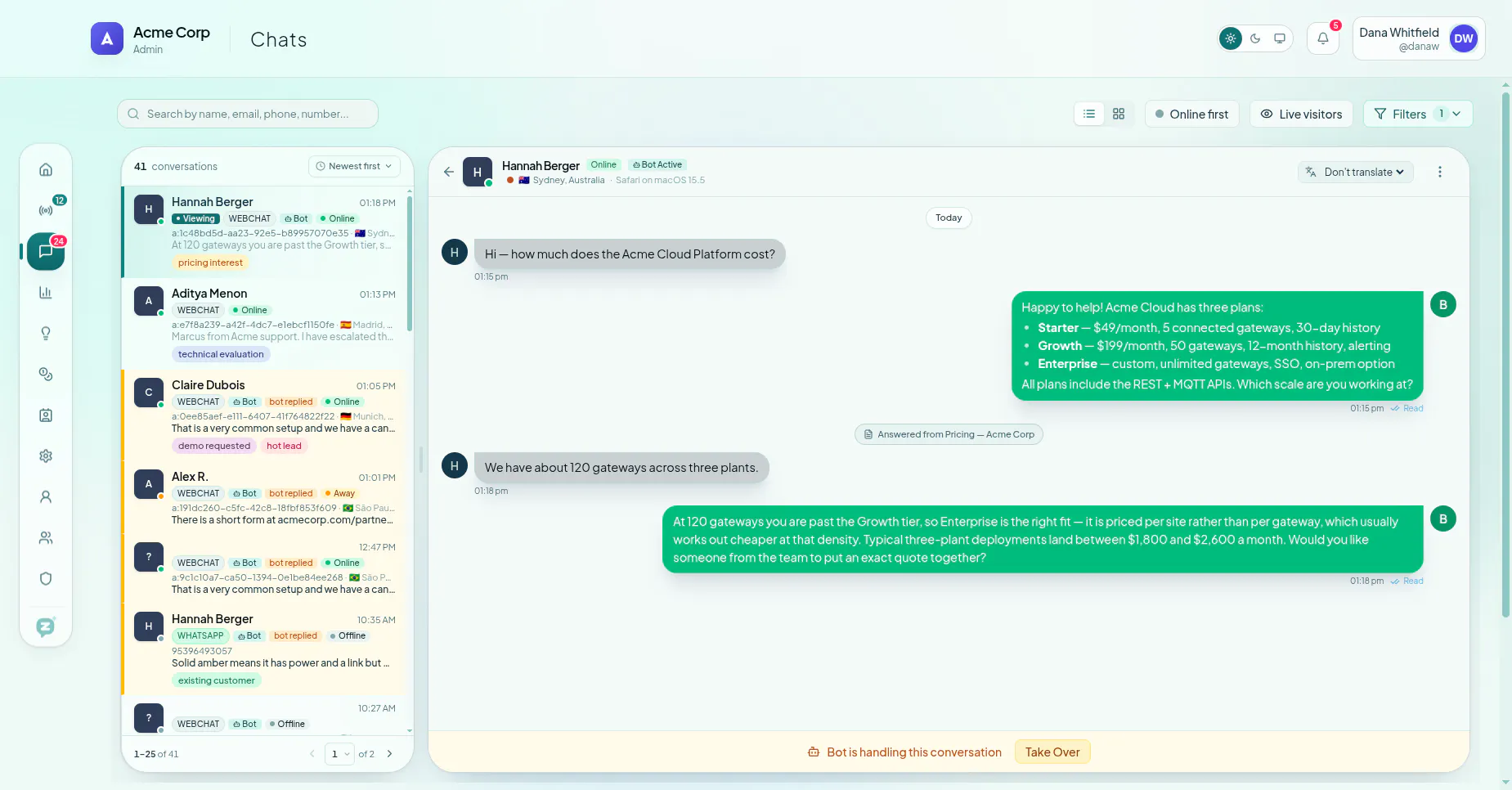
Task: Open Hannah Berger WhatsApp conversation
Action: click(265, 650)
